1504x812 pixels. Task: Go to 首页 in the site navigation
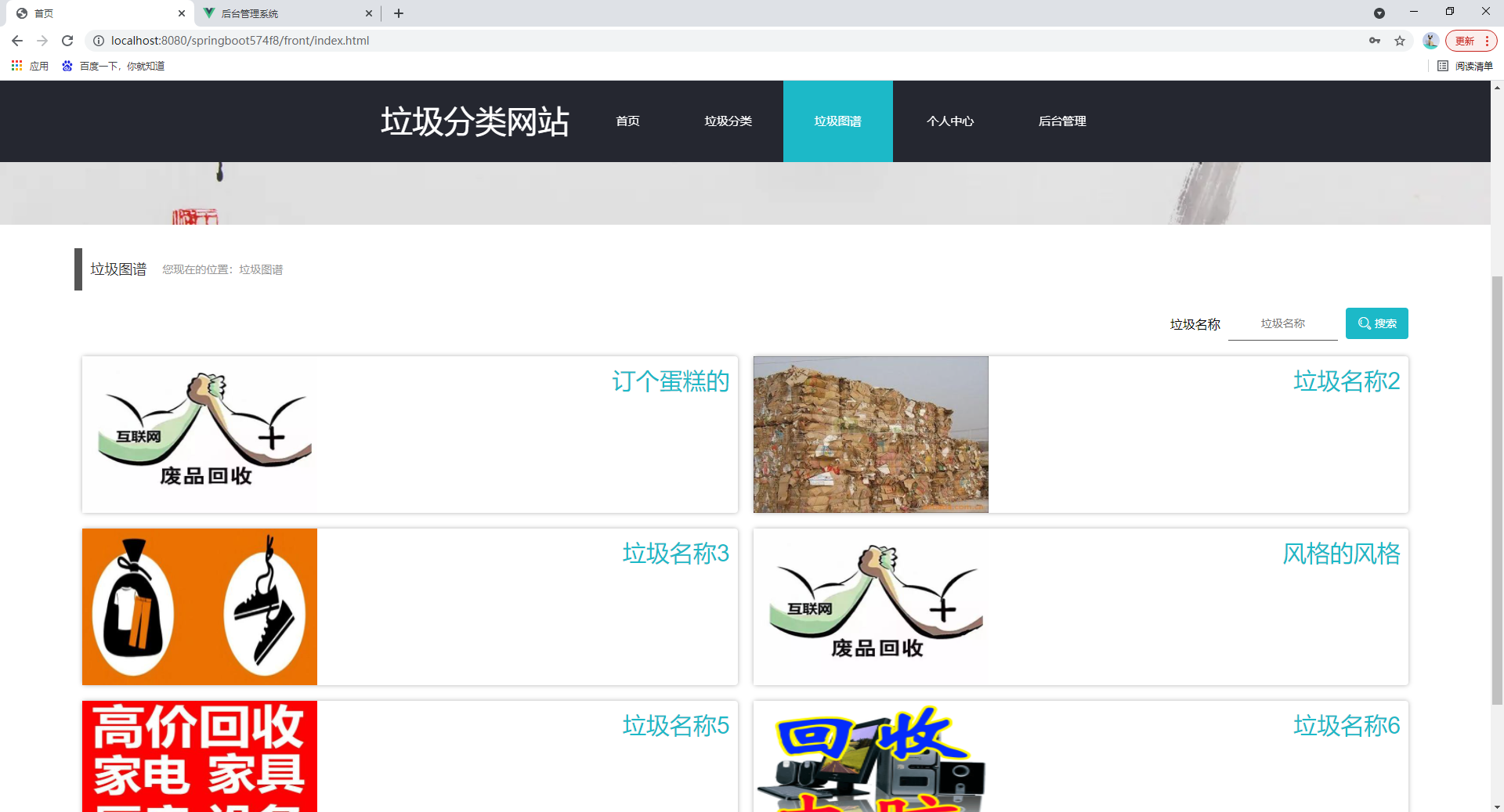pos(627,121)
